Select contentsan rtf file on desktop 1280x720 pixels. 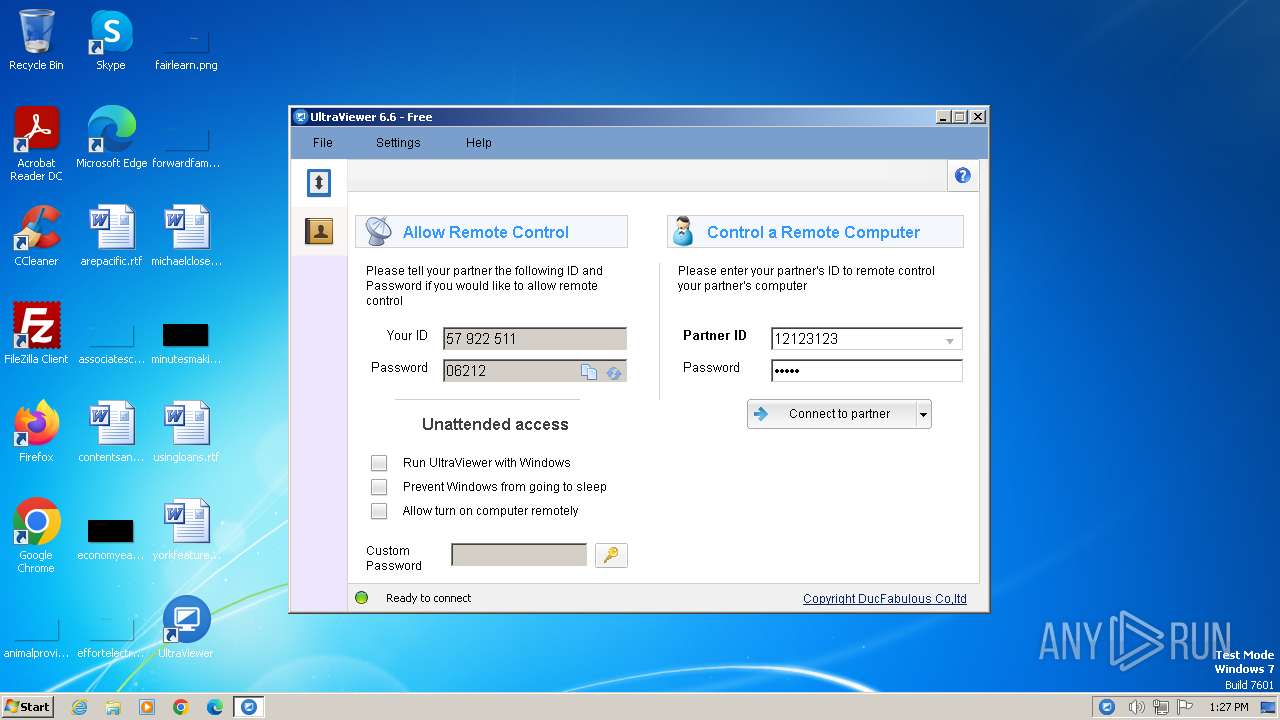pos(111,432)
